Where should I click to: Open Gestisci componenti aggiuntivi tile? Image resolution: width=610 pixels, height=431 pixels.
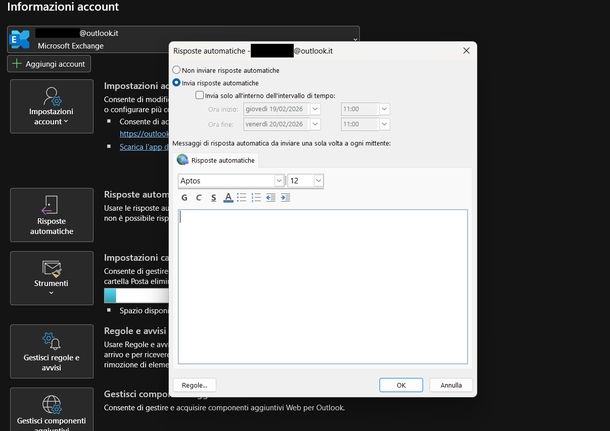click(52, 409)
